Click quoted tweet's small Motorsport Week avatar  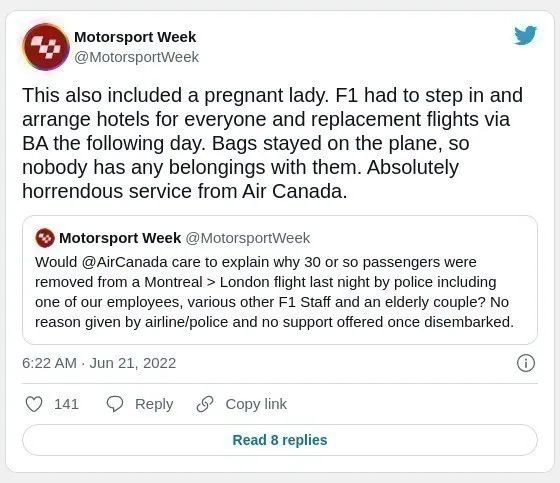click(x=45, y=238)
